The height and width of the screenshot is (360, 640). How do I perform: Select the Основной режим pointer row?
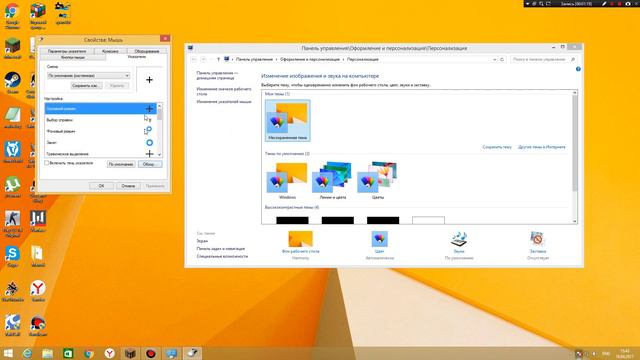click(x=100, y=109)
